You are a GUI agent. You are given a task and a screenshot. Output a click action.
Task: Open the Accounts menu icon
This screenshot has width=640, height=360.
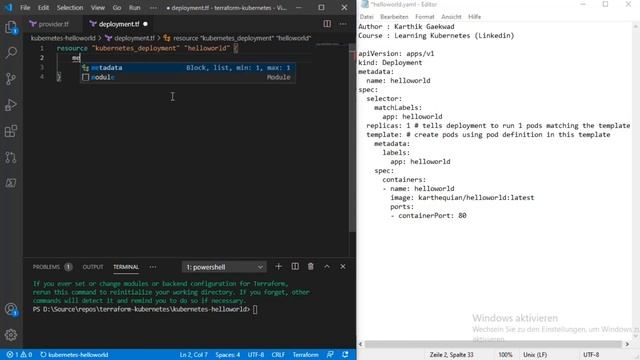[x=11, y=309]
